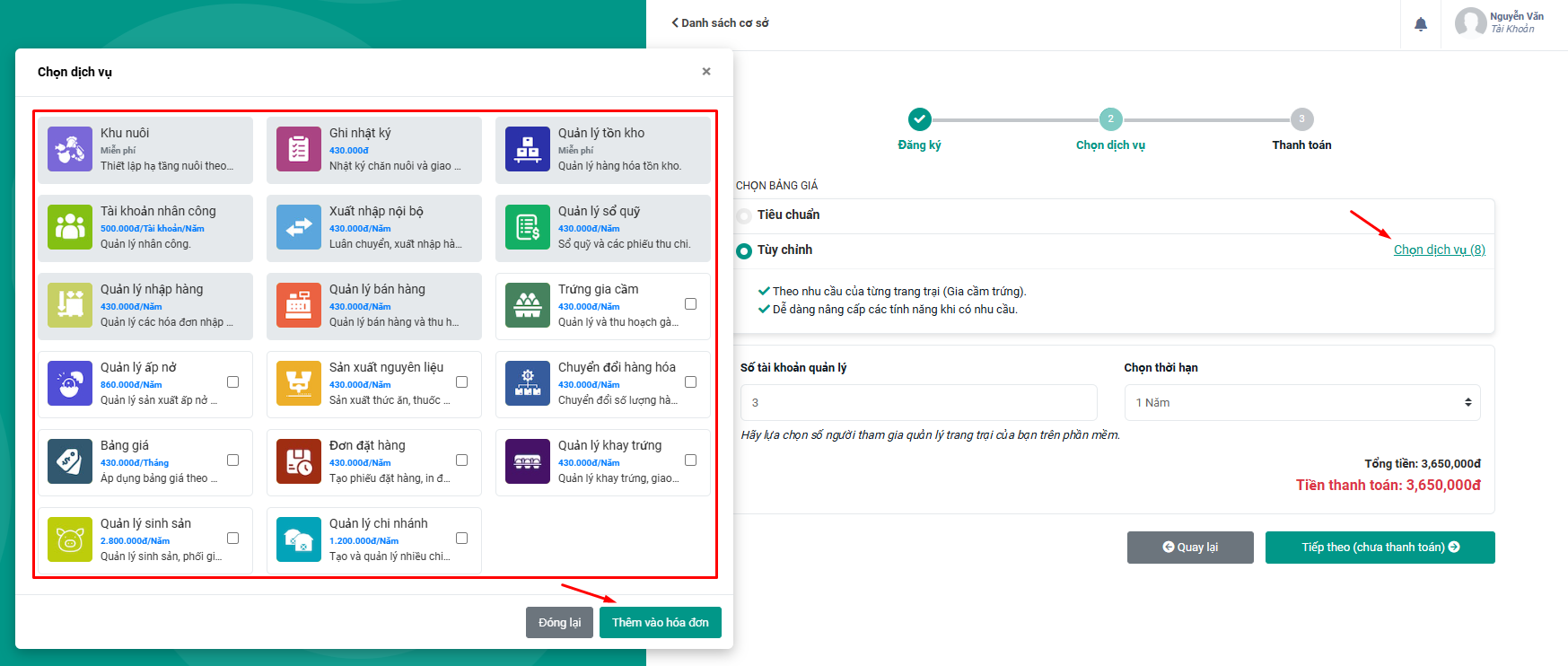Open the Chọn thời hạn dropdown
1568x666 pixels.
[1301, 402]
